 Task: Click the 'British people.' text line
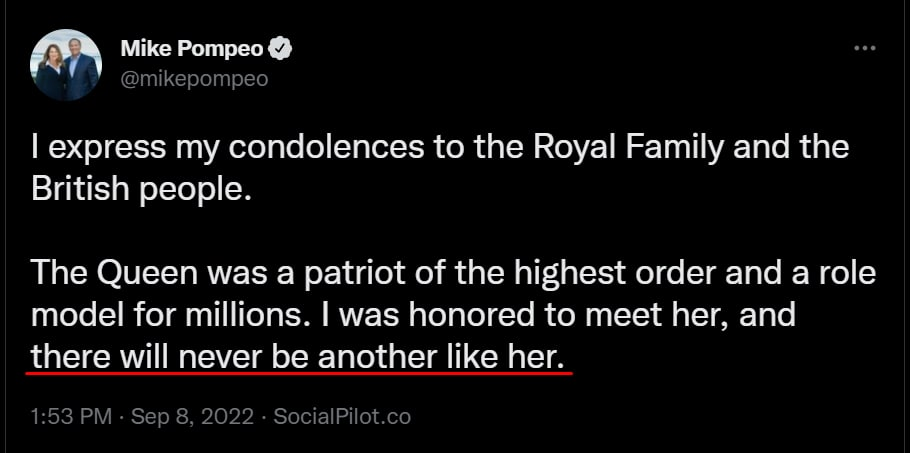[x=138, y=189]
